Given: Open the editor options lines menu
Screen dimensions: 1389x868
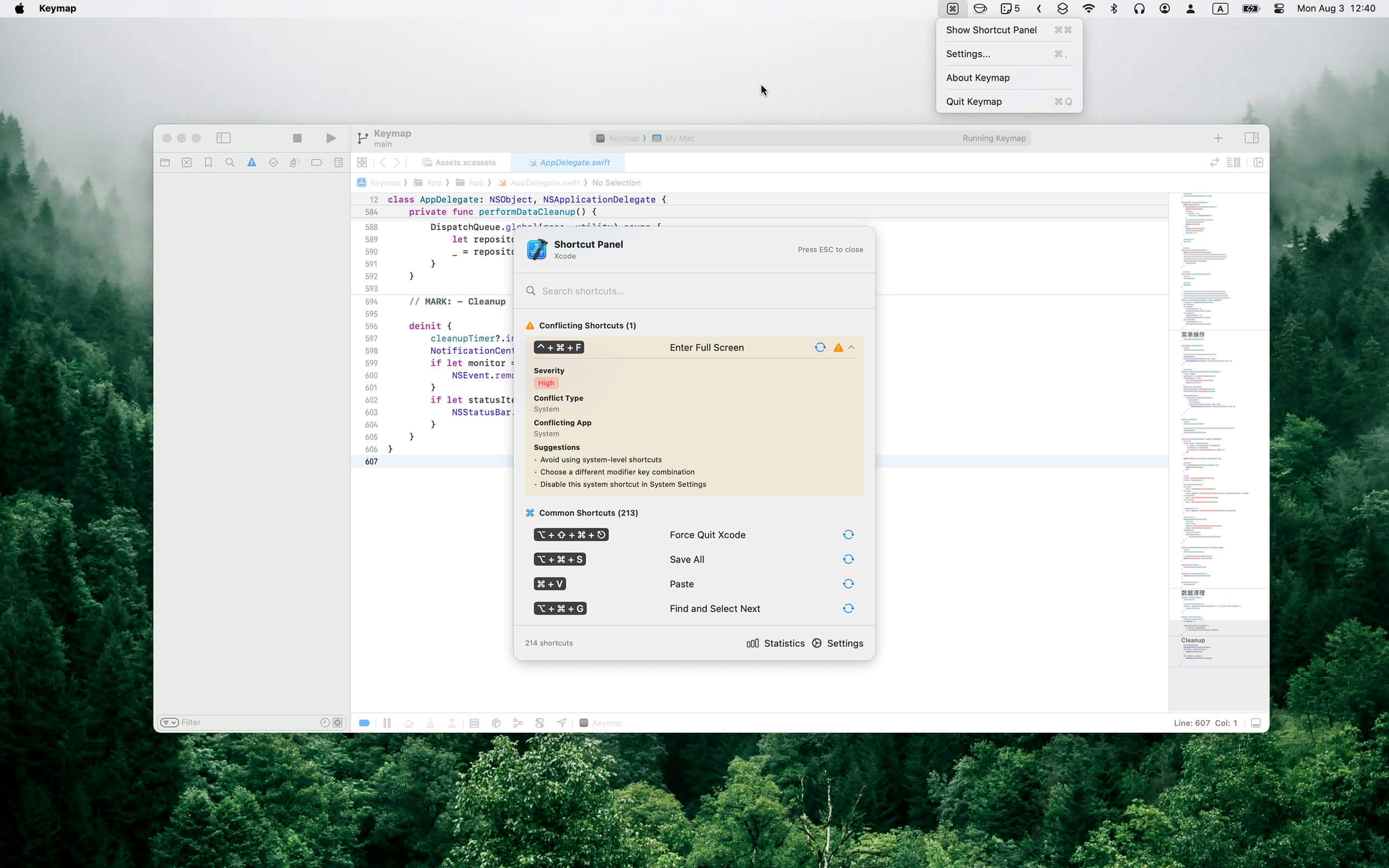Looking at the screenshot, I should click(x=1233, y=162).
